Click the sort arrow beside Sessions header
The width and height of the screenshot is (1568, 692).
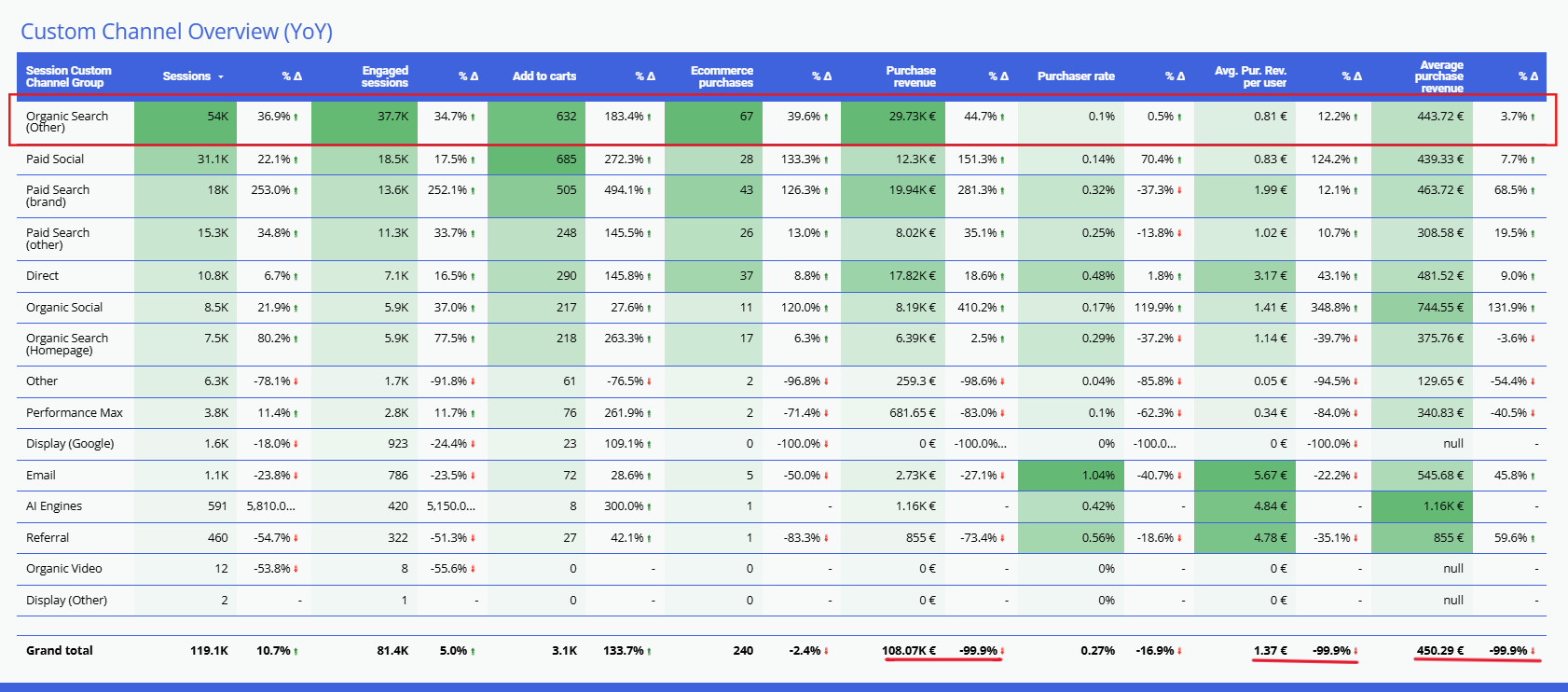[221, 76]
